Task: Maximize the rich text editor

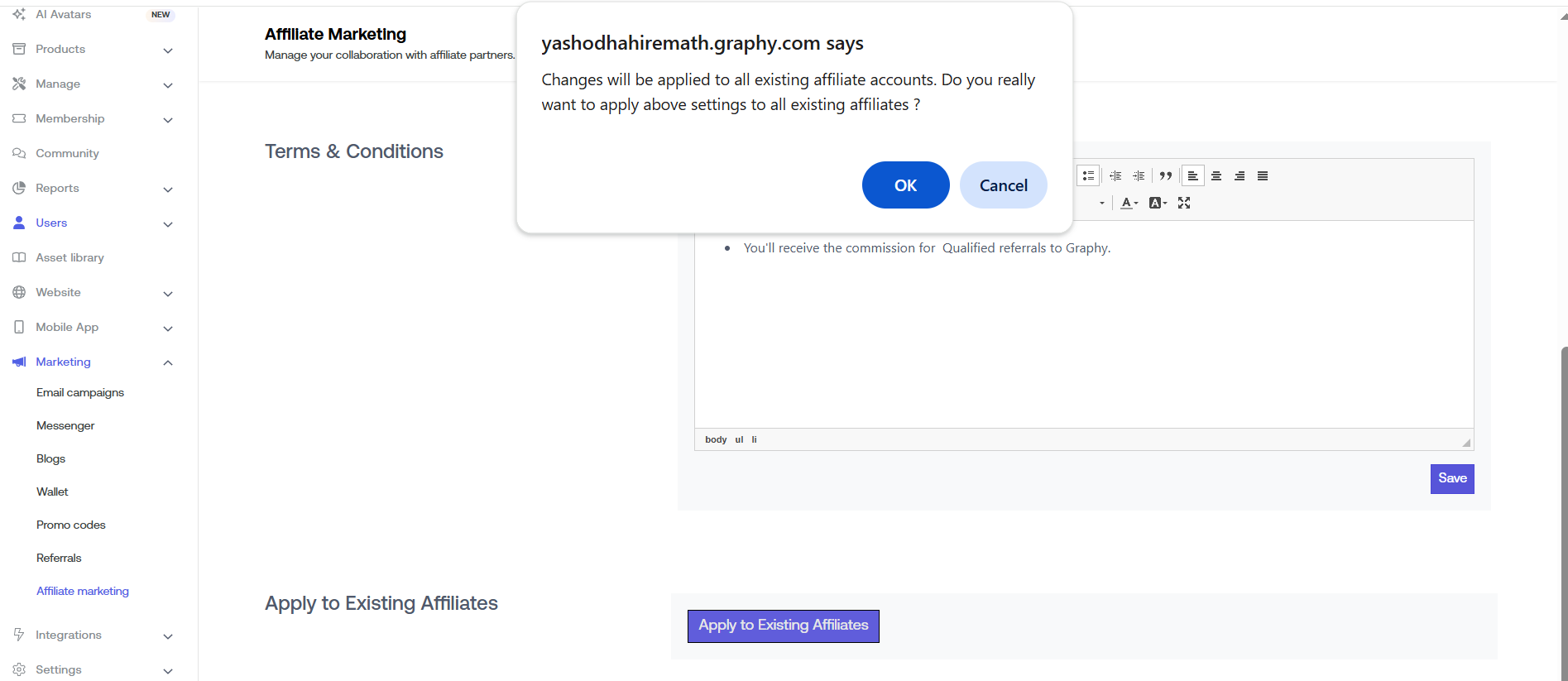Action: tap(1184, 203)
